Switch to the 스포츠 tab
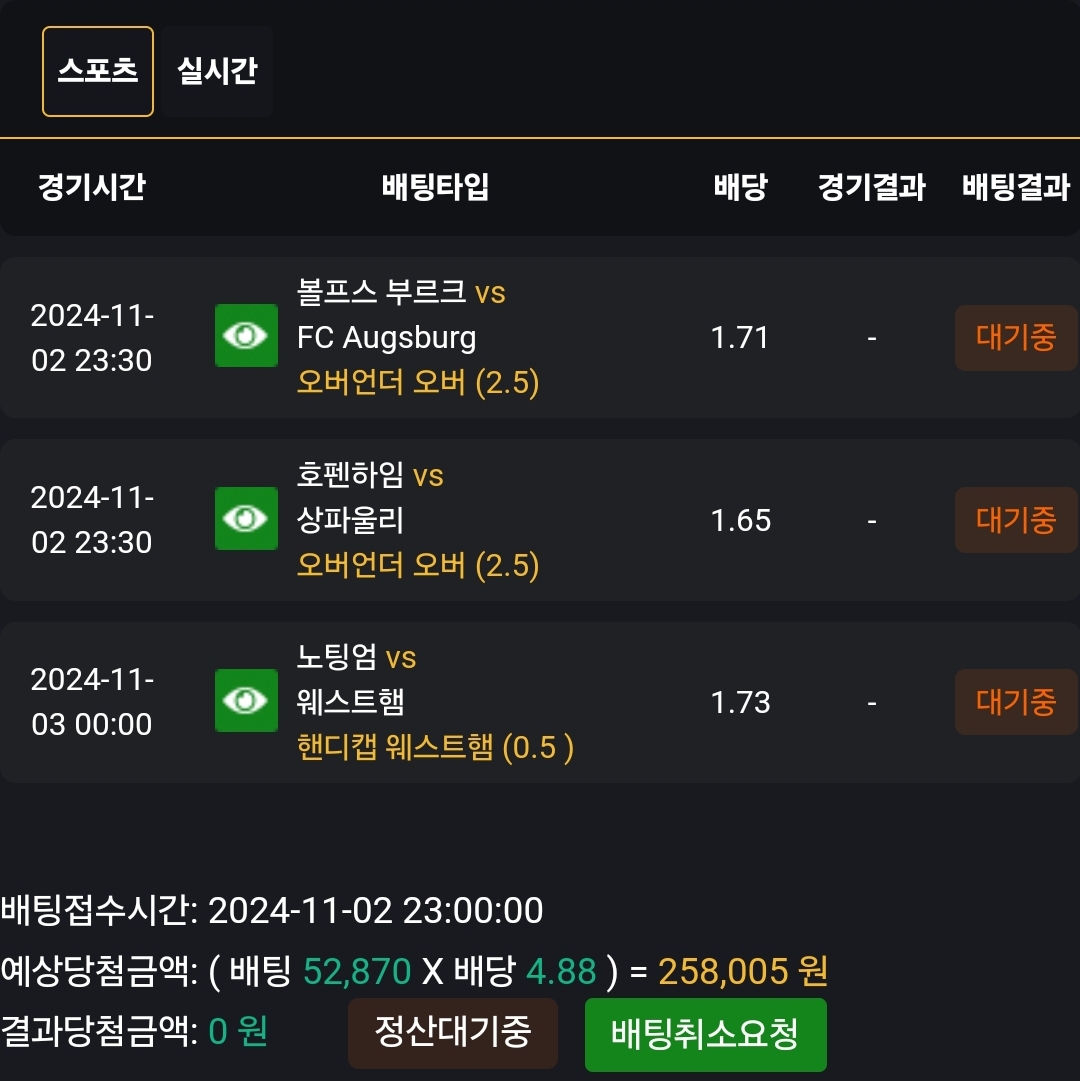The width and height of the screenshot is (1080, 1081). (98, 71)
